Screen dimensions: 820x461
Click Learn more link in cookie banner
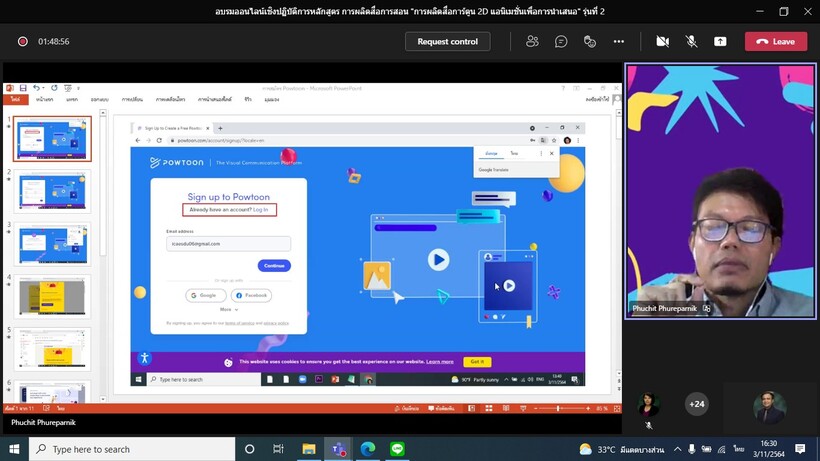440,362
